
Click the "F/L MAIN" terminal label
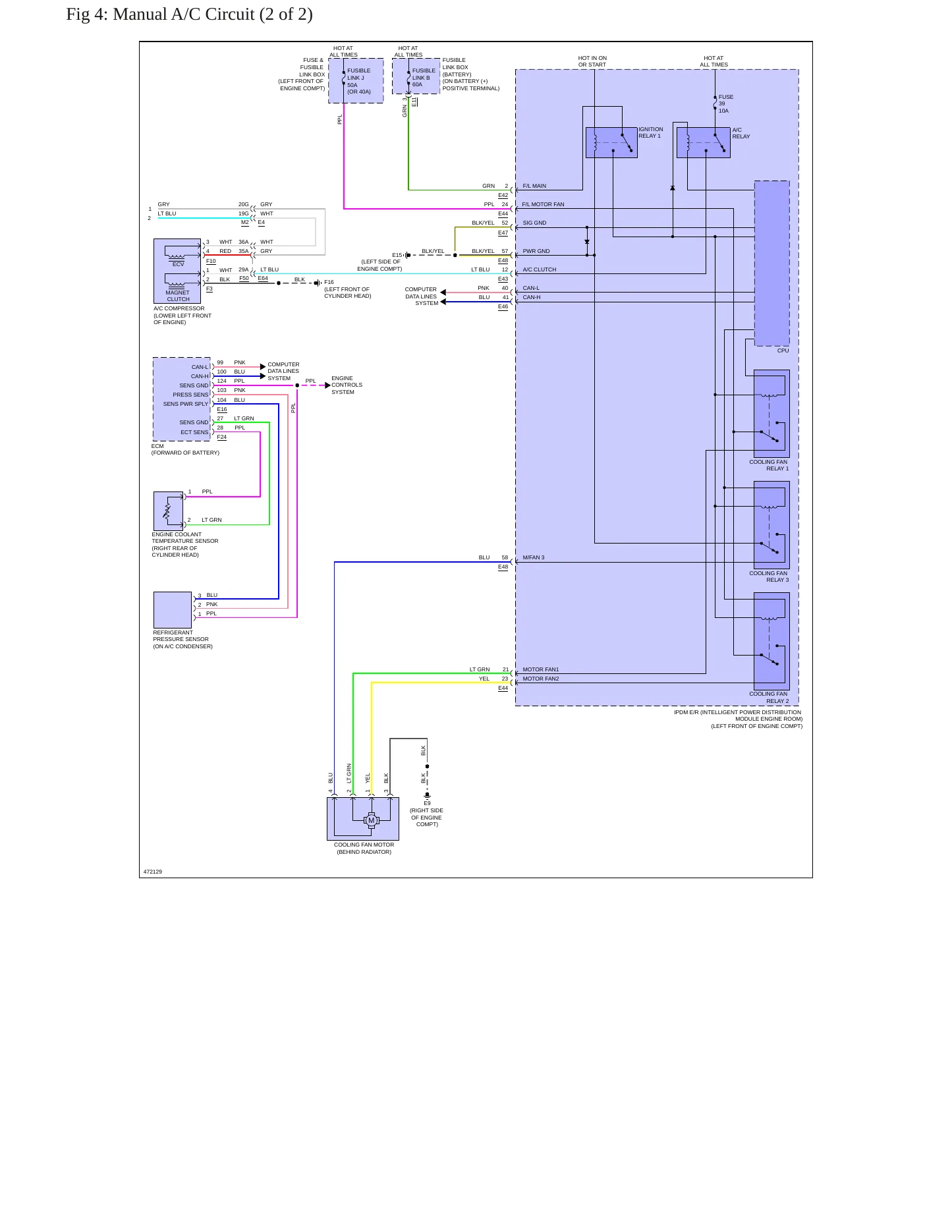[534, 186]
